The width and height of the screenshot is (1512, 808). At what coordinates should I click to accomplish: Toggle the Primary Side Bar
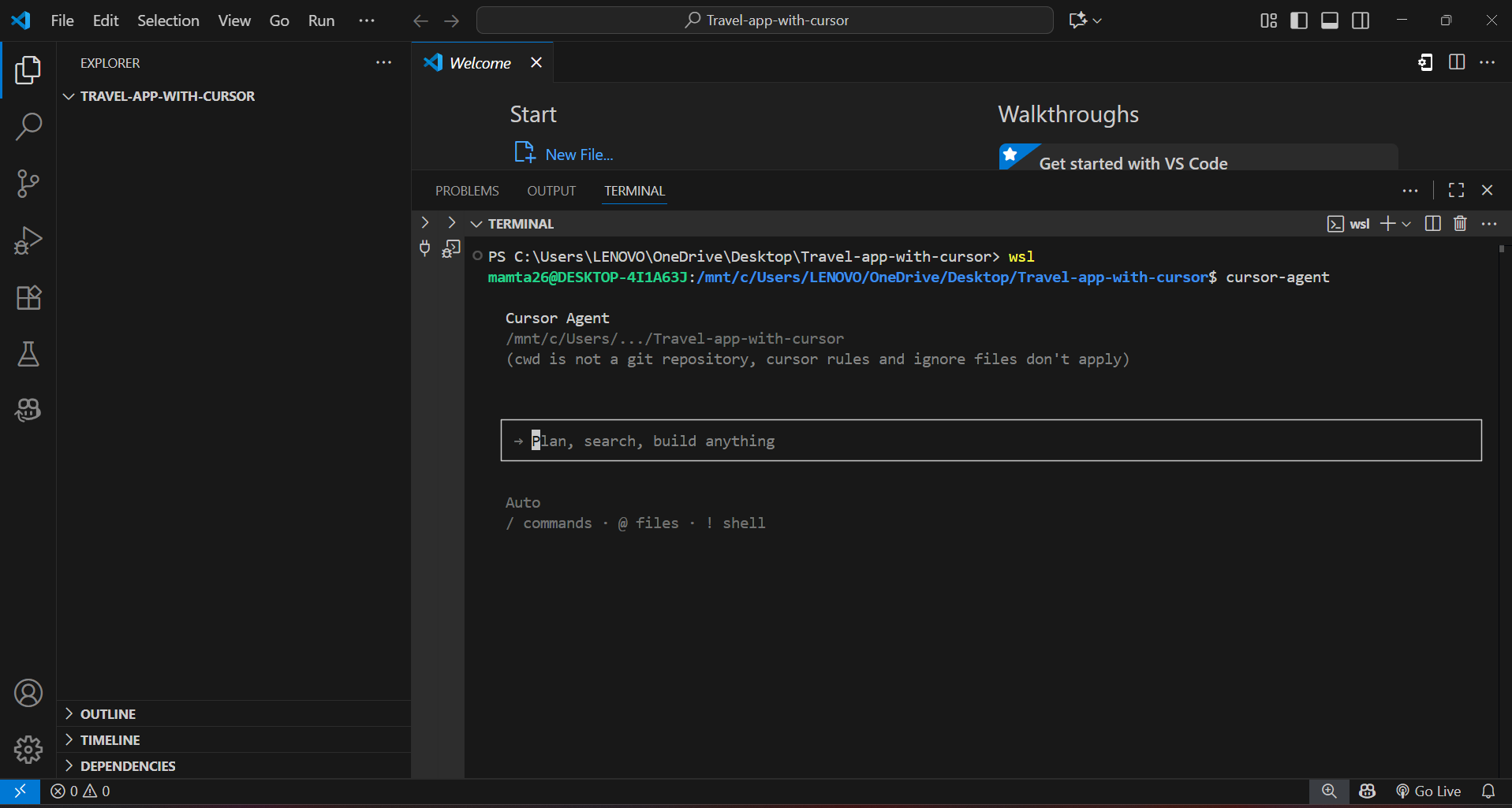click(x=1298, y=20)
